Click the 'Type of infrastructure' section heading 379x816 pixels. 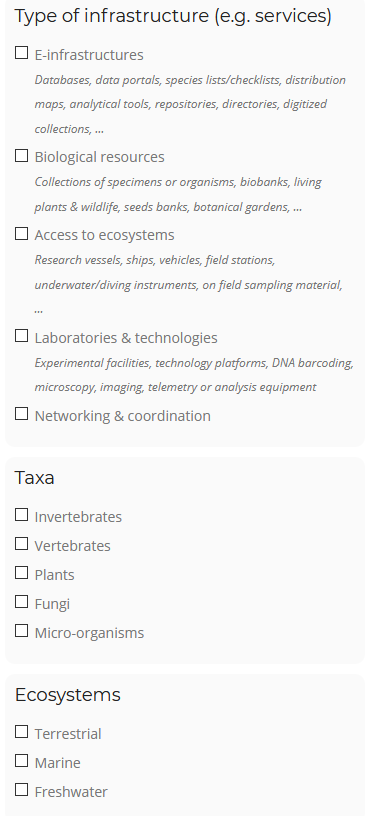click(x=173, y=16)
